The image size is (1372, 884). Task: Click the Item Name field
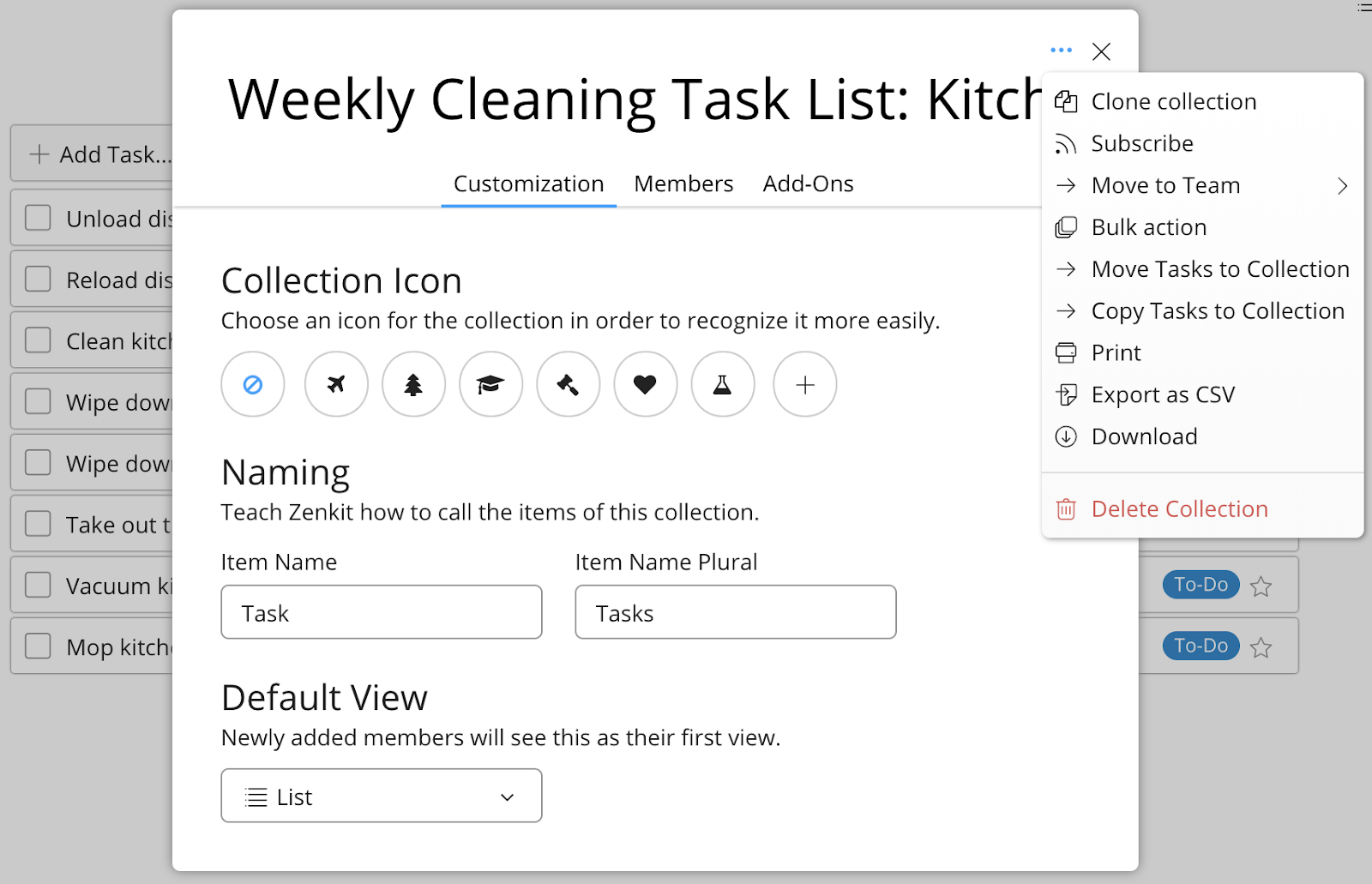382,612
